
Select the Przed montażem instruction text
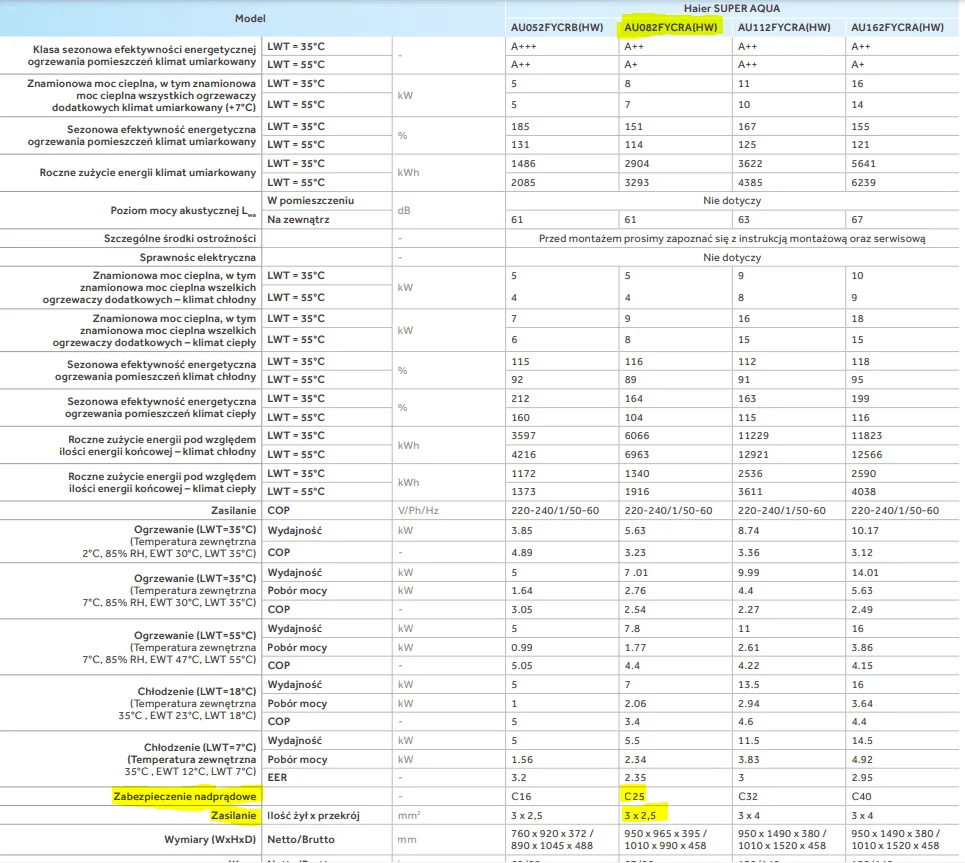(732, 239)
